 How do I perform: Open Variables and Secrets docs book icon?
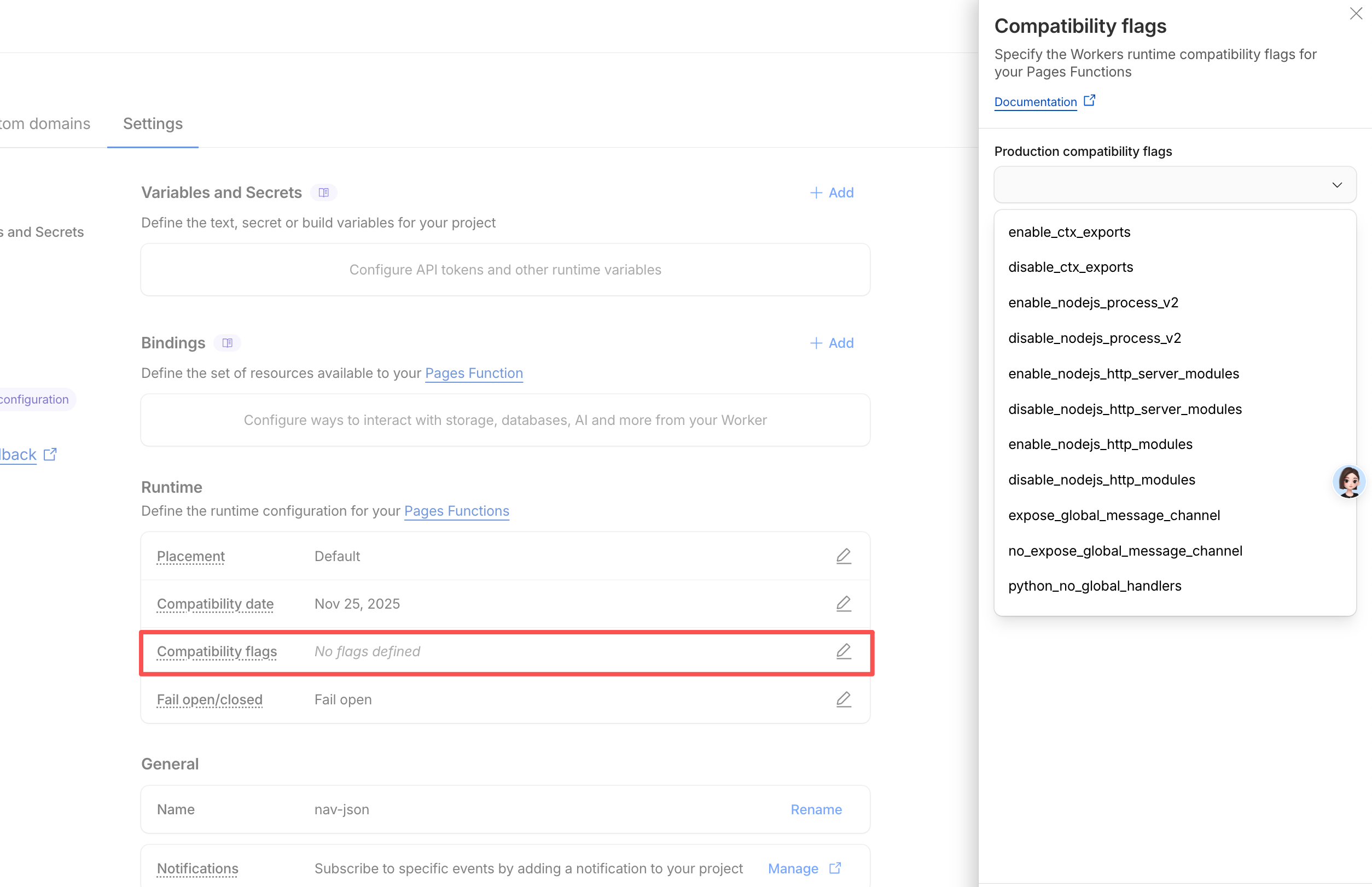323,192
